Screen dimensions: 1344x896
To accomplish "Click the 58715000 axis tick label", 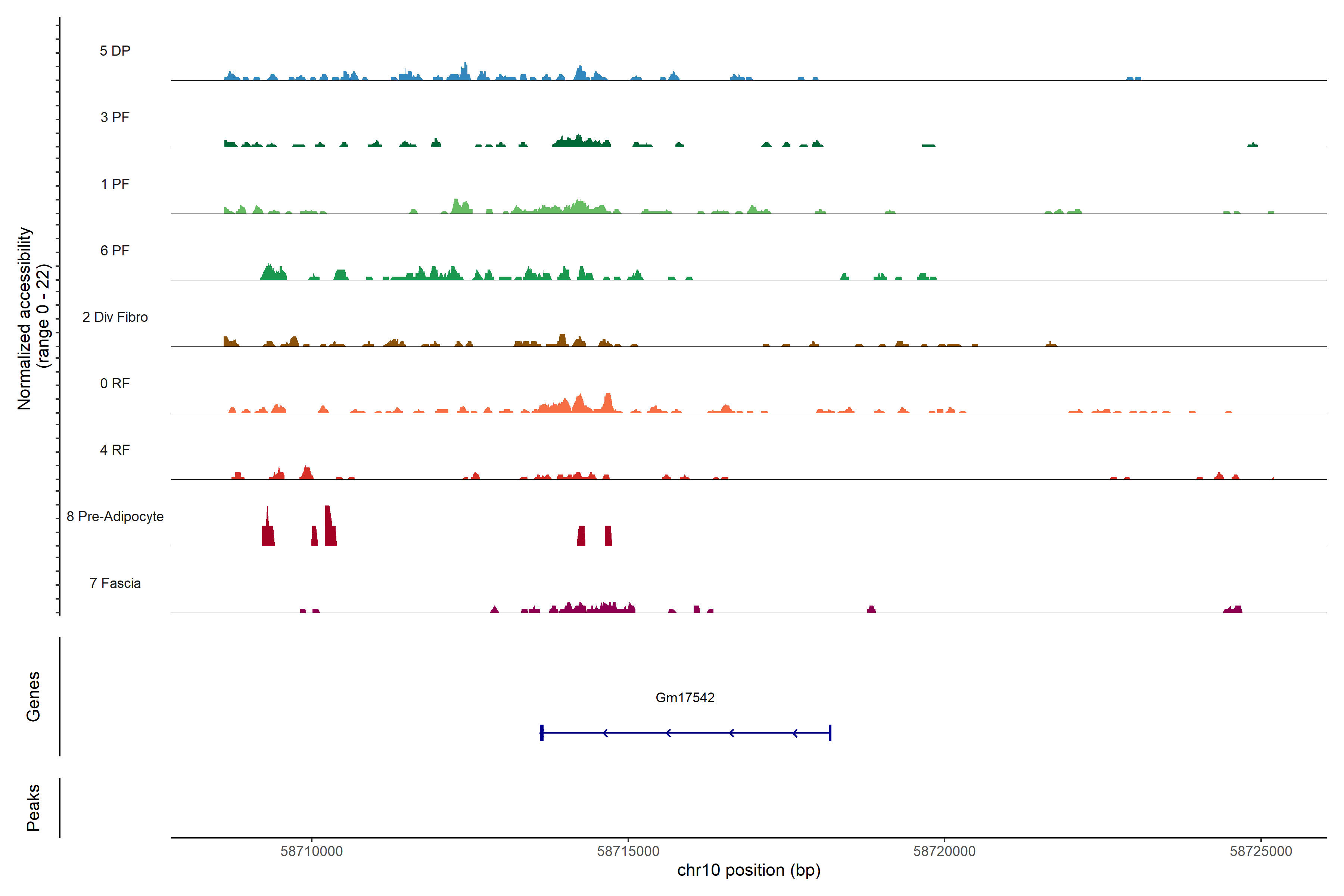I will tap(628, 851).
